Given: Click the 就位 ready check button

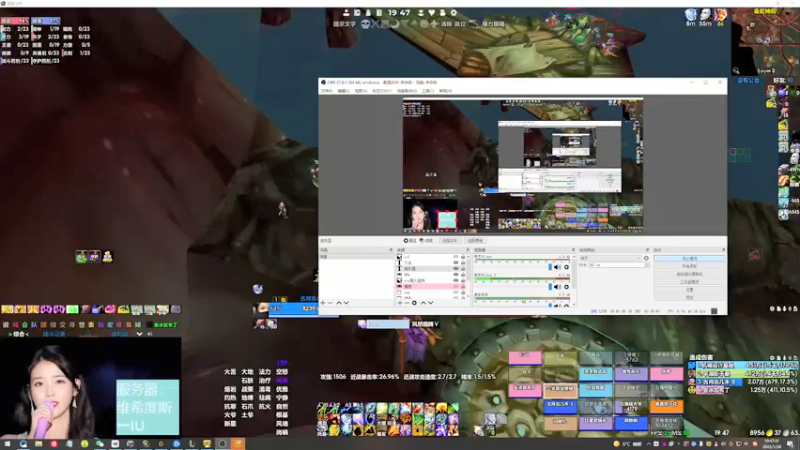Looking at the screenshot, I should point(460,24).
